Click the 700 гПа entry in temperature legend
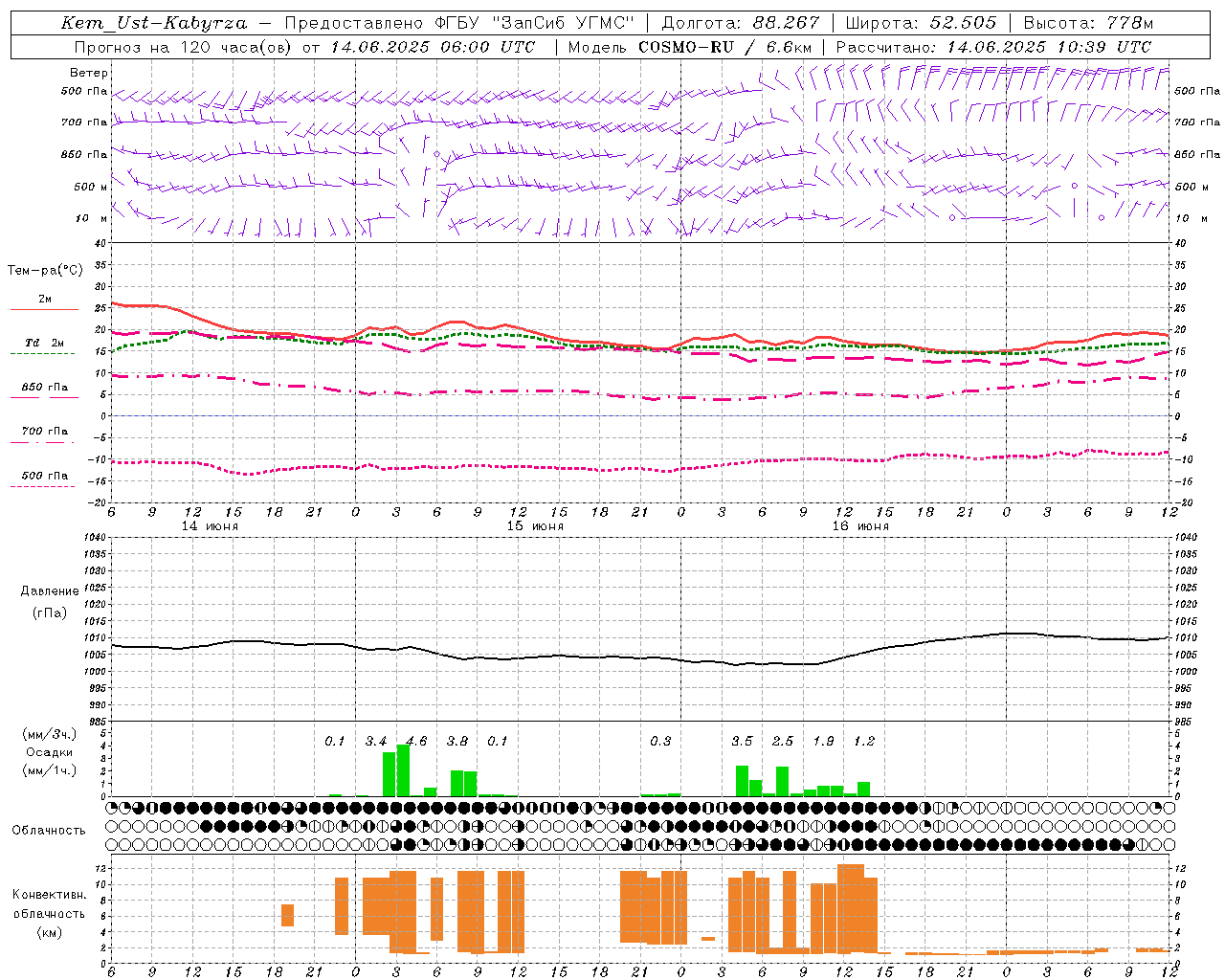Image resolution: width=1225 pixels, height=980 pixels. coord(45,432)
